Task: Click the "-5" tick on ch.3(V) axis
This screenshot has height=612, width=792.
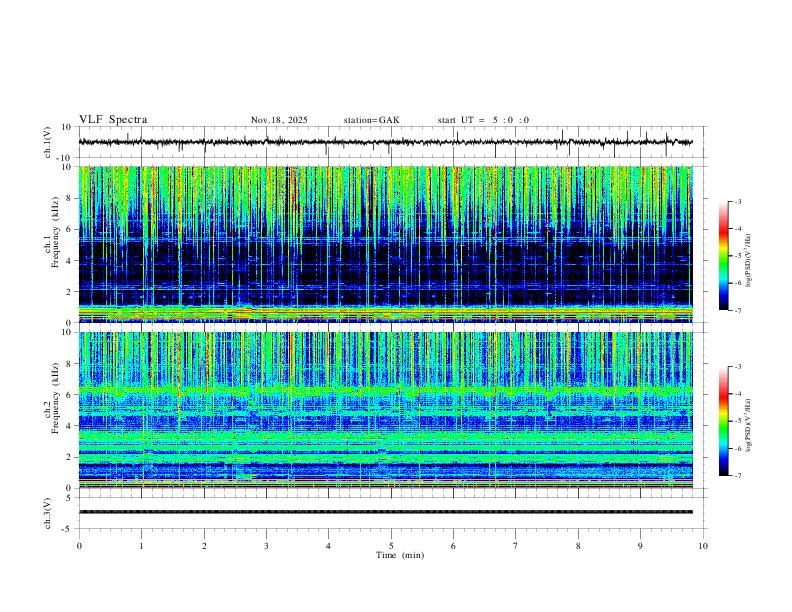Action: [x=68, y=529]
